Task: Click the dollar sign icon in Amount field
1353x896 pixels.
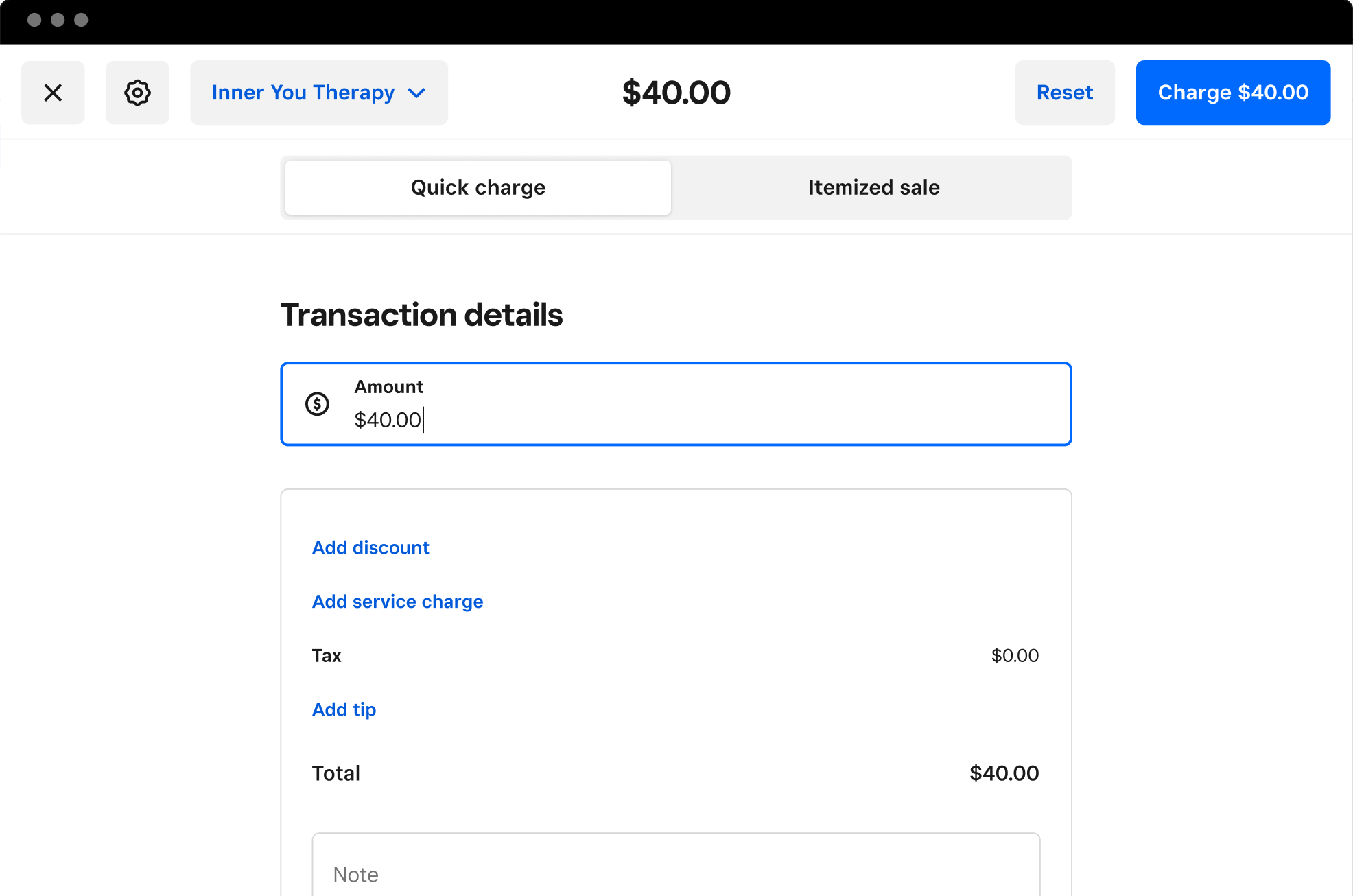Action: click(x=316, y=403)
